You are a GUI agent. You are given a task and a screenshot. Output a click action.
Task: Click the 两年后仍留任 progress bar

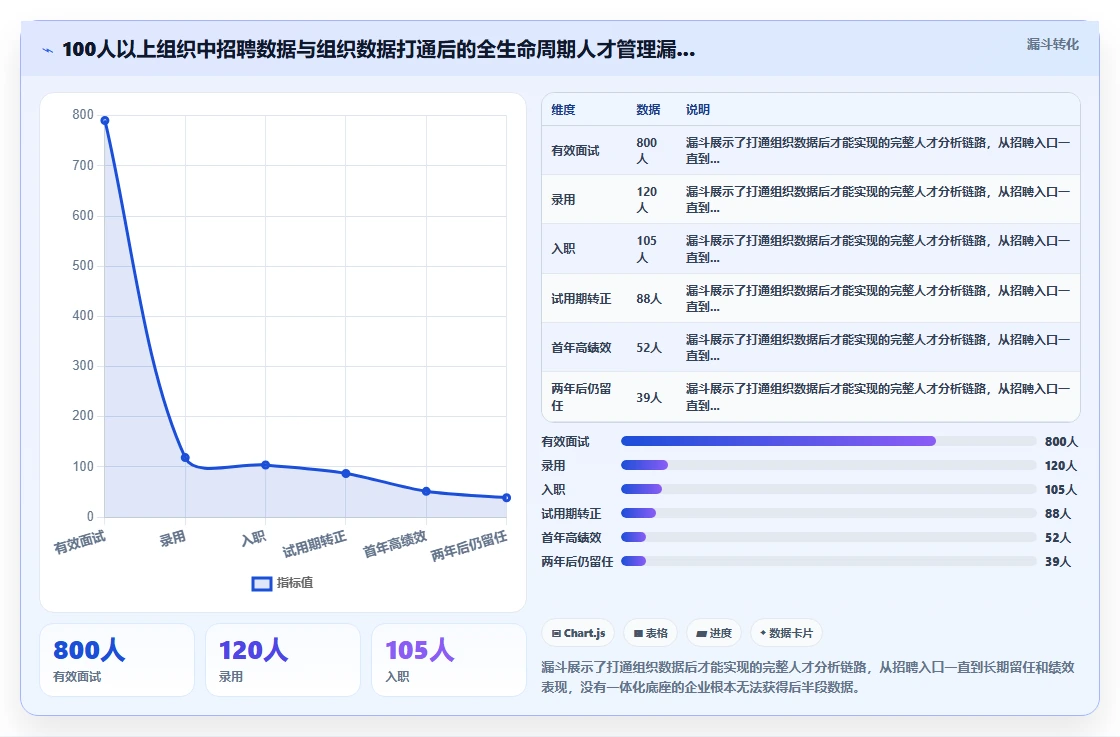829,561
